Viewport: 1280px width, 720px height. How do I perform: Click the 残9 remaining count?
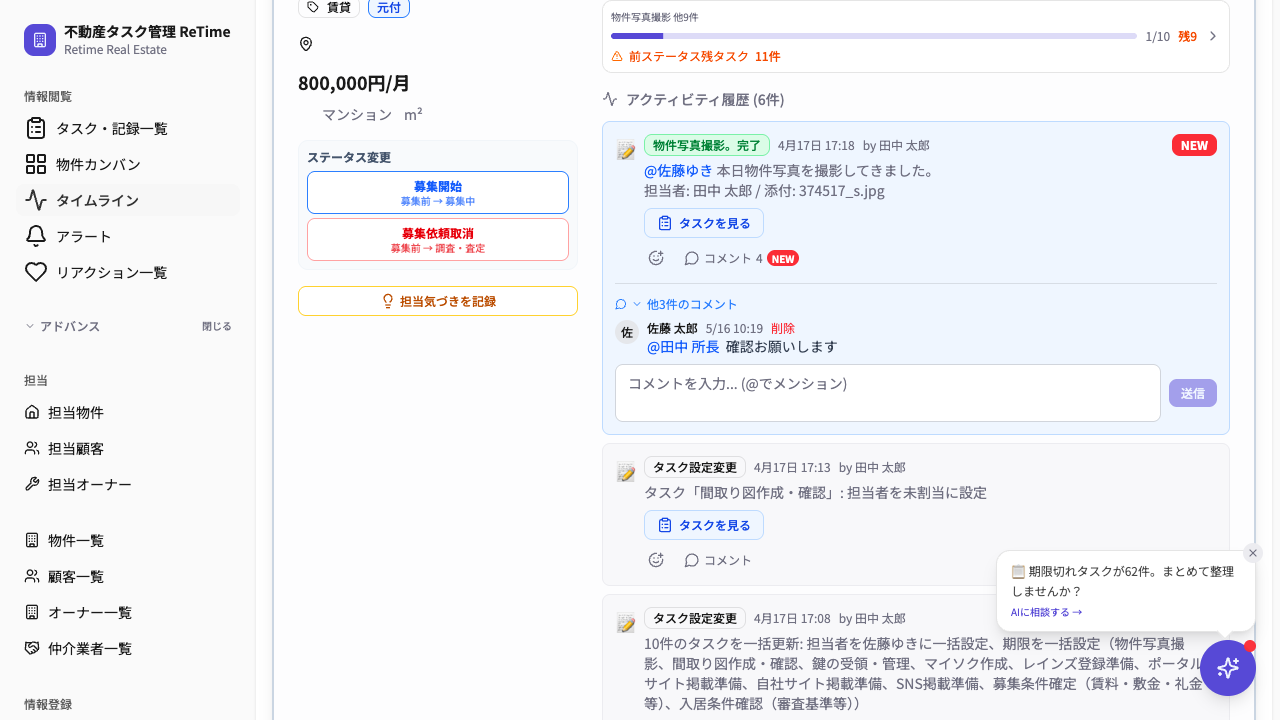pyautogui.click(x=1187, y=36)
